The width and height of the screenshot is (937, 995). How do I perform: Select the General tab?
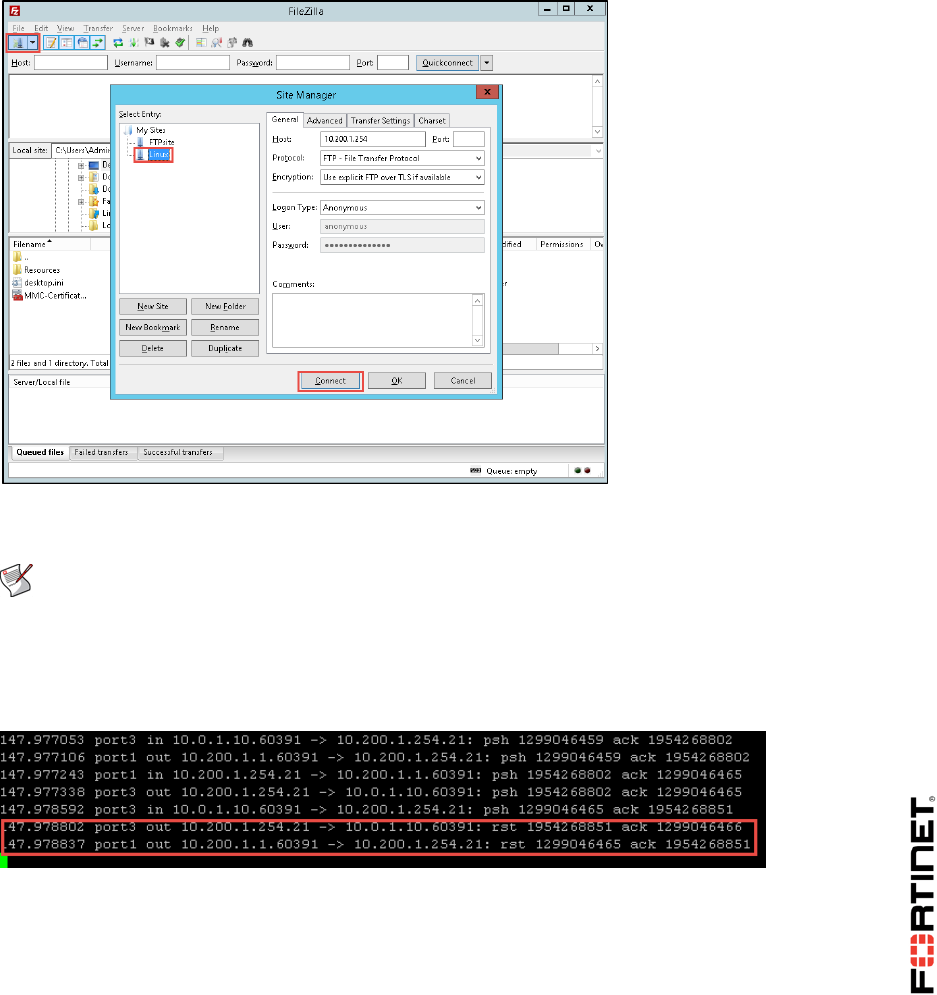pos(285,119)
